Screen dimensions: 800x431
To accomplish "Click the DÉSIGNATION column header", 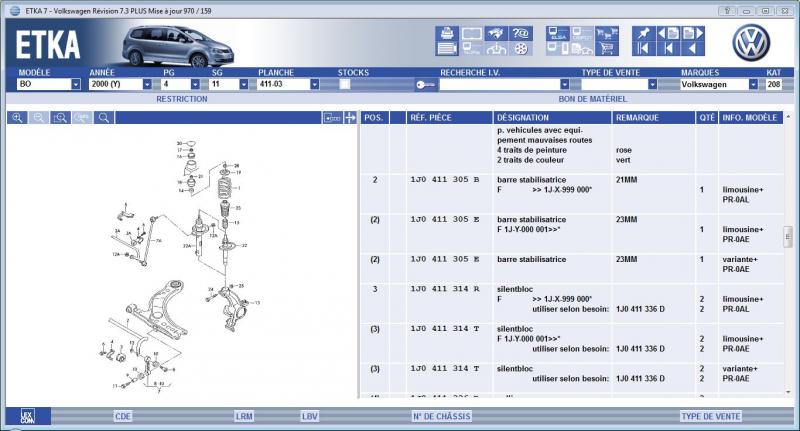I will tap(552, 118).
